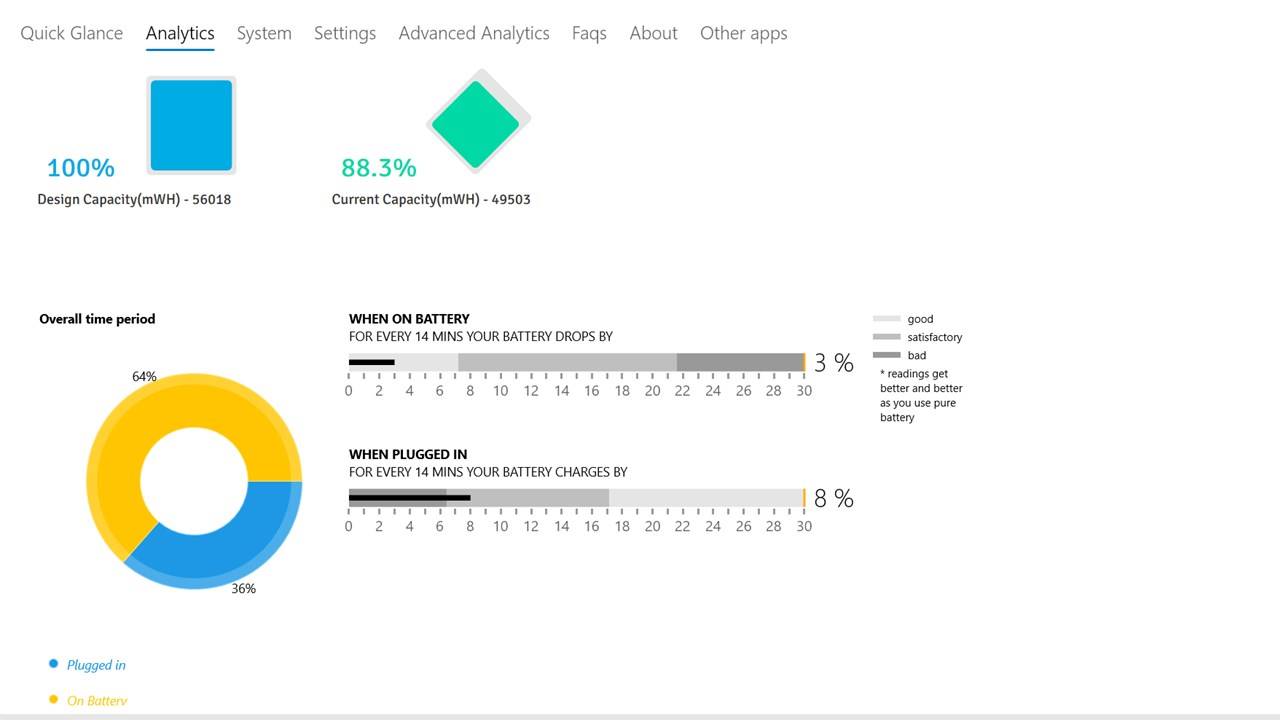Click the 'satisfactory' legend color swatch
The image size is (1280, 720).
click(x=887, y=337)
